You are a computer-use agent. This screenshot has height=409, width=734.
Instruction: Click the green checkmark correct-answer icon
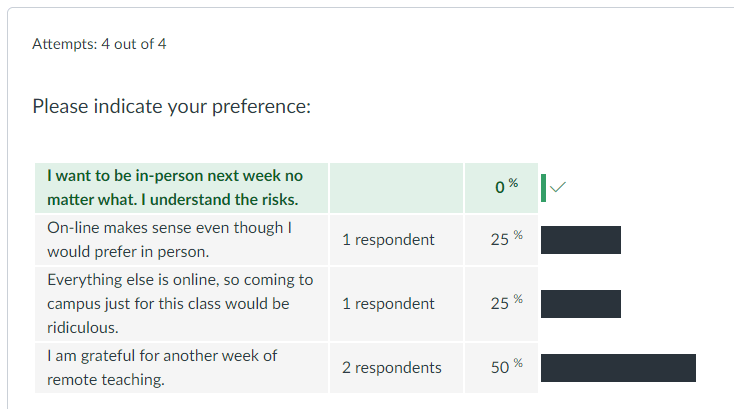pyautogui.click(x=558, y=186)
